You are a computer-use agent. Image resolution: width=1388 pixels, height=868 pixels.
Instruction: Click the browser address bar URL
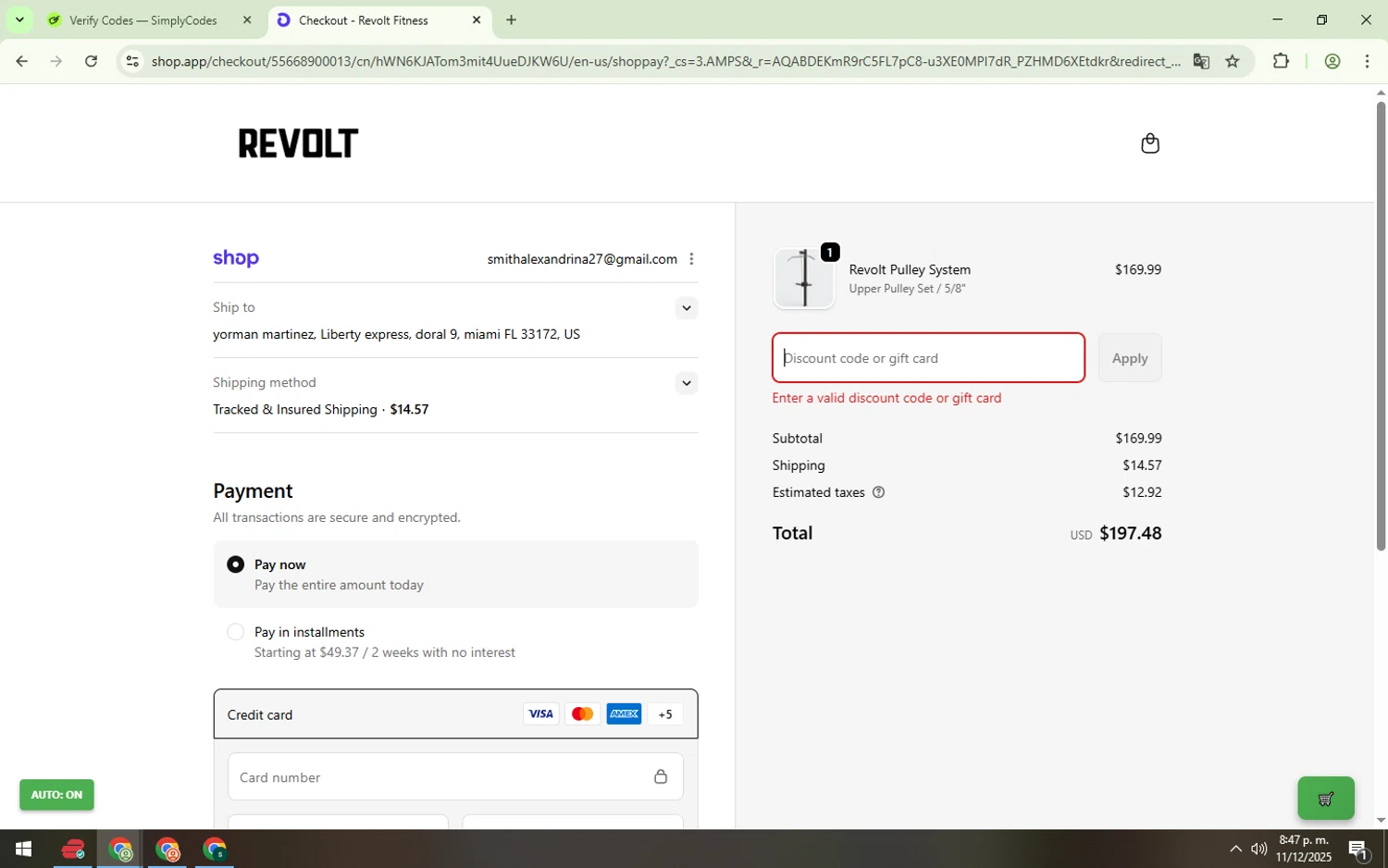coord(666,61)
